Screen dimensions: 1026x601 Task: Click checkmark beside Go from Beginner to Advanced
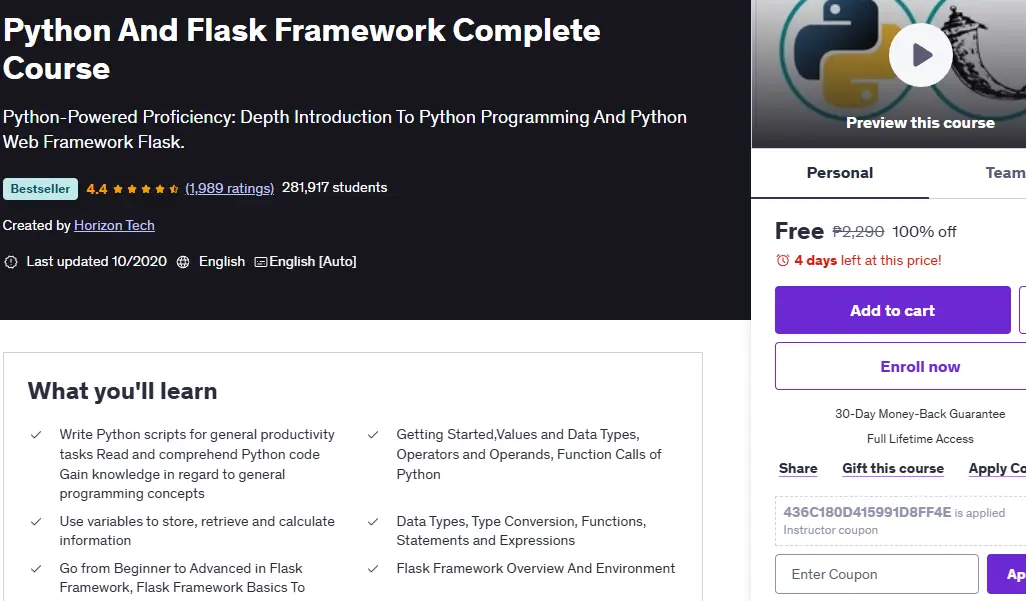click(x=36, y=569)
